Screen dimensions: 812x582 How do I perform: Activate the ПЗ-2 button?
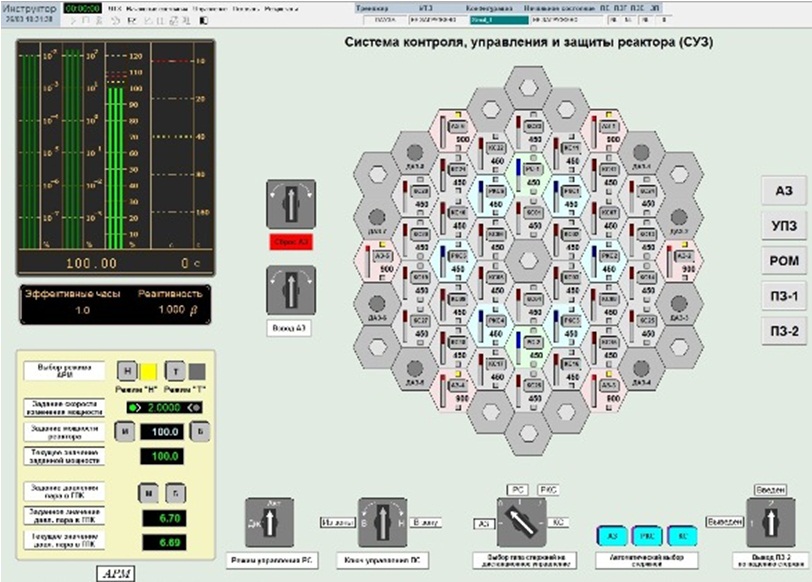tap(784, 331)
